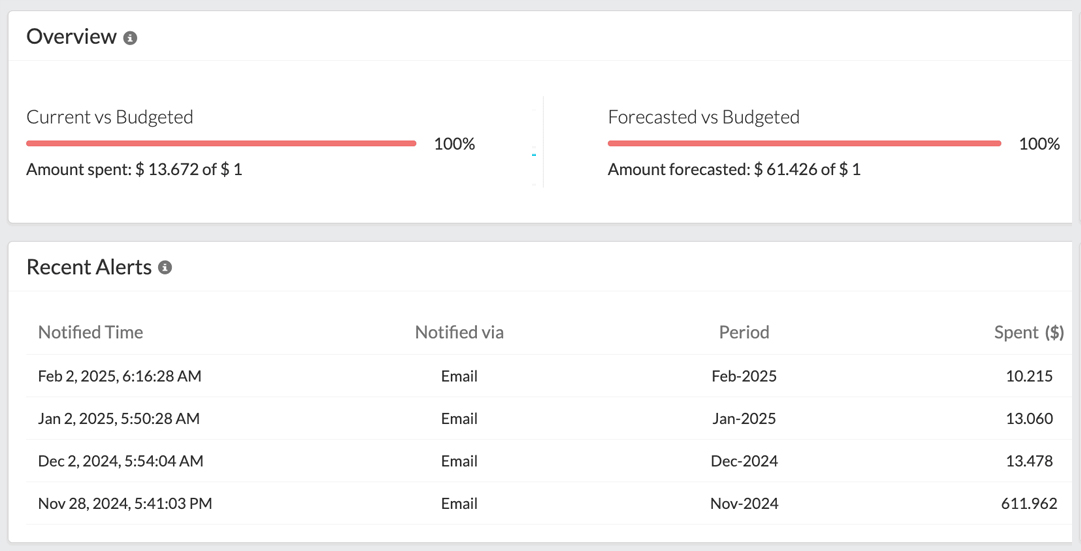Select the Feb 2, 2025, 6:16:28 AM alert

coord(120,376)
